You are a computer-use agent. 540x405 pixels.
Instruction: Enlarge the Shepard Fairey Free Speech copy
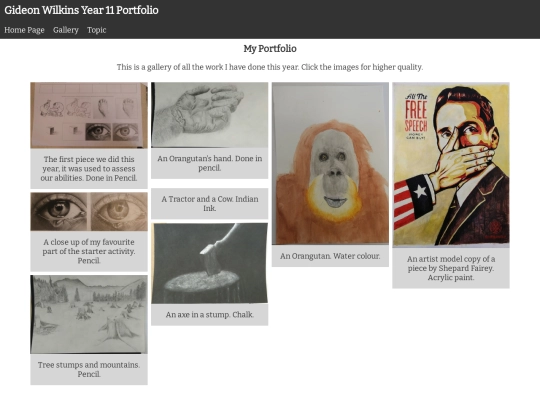pos(451,165)
